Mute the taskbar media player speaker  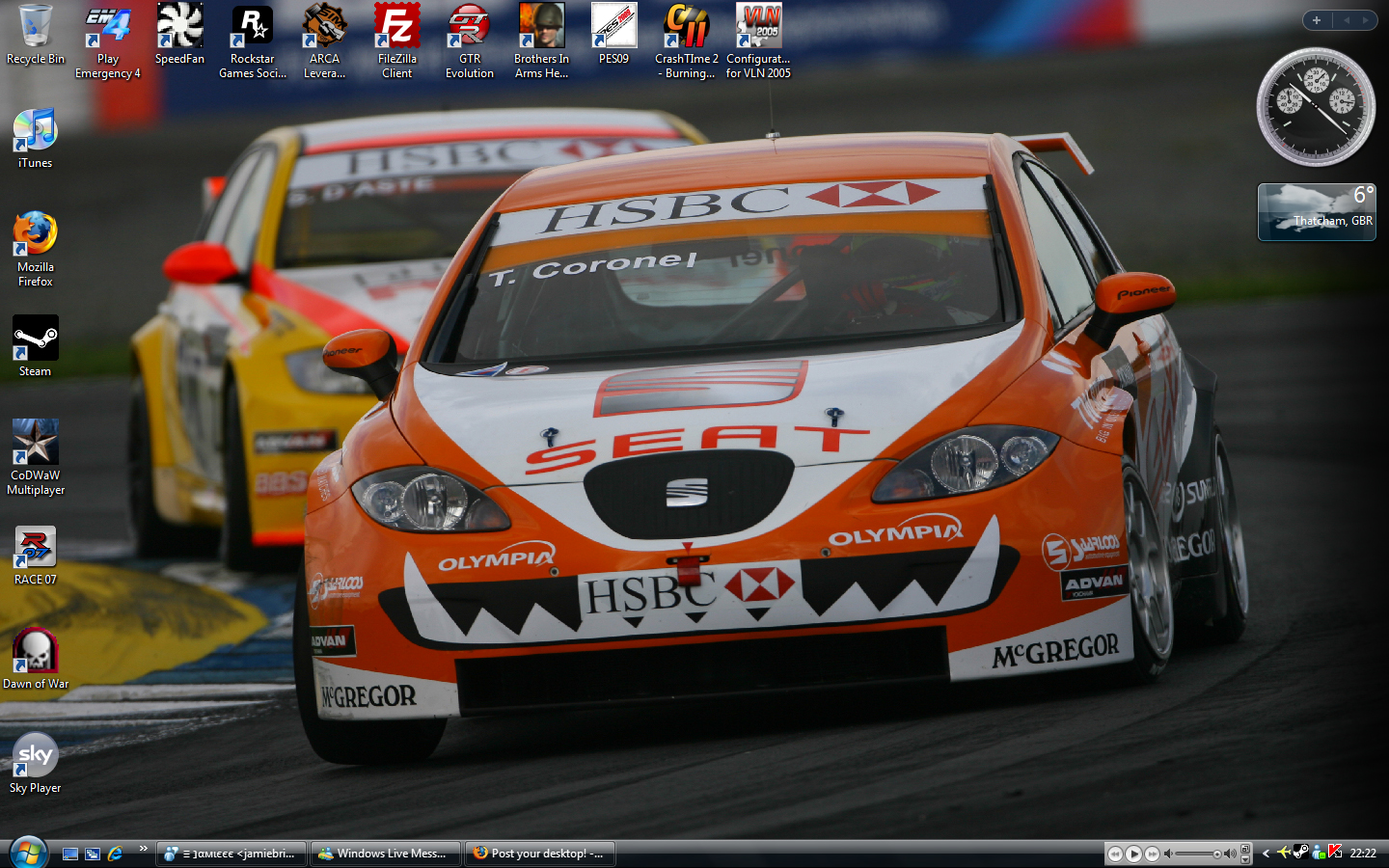1168,854
